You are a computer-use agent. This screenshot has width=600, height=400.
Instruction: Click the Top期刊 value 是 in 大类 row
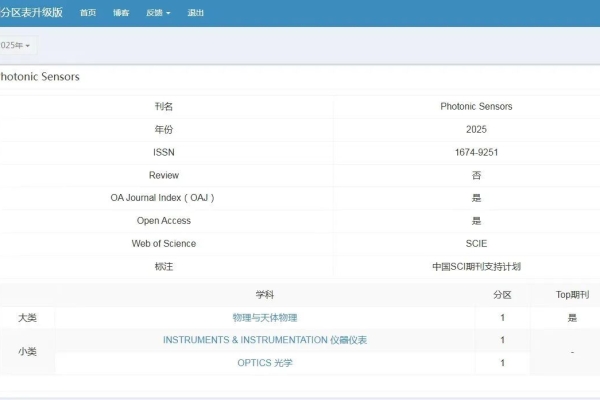pos(572,317)
